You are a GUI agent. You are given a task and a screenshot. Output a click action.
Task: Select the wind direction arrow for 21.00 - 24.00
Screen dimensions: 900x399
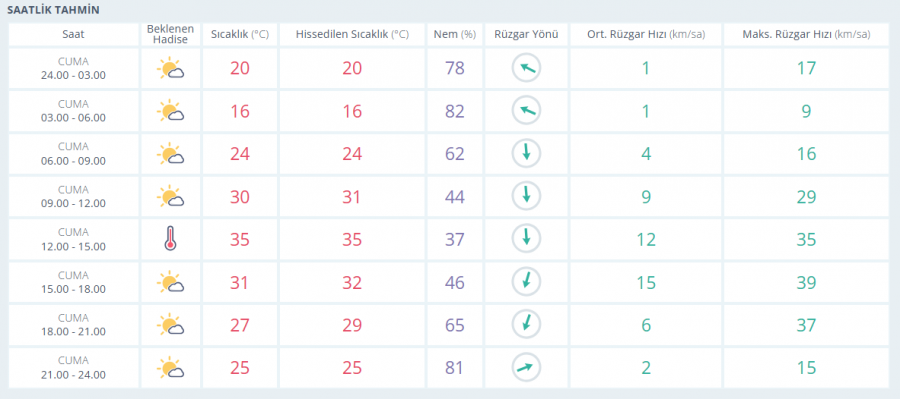point(526,367)
